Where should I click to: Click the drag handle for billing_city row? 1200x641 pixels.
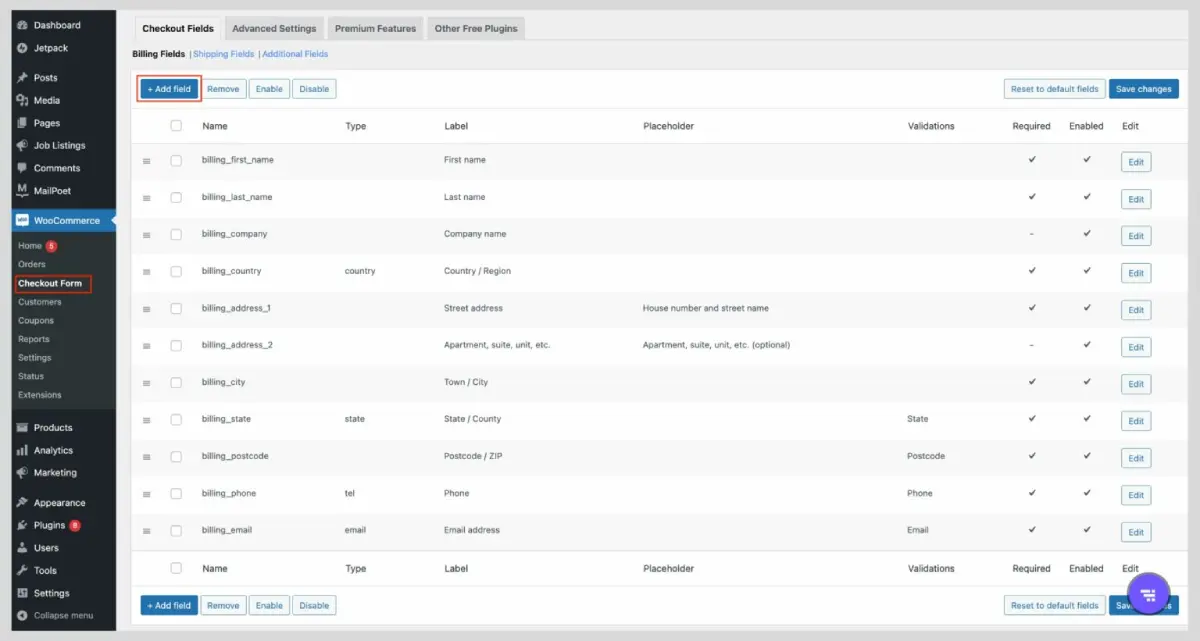(146, 383)
